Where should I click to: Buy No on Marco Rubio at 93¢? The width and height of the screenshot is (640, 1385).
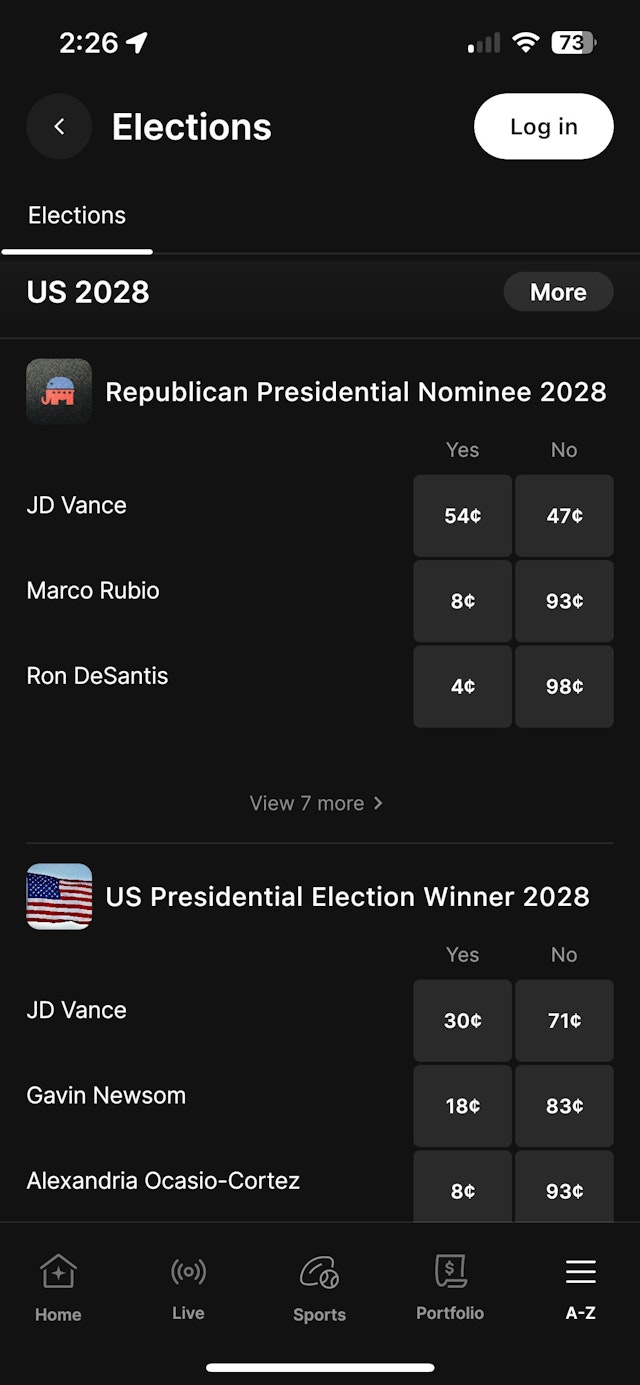pyautogui.click(x=564, y=601)
